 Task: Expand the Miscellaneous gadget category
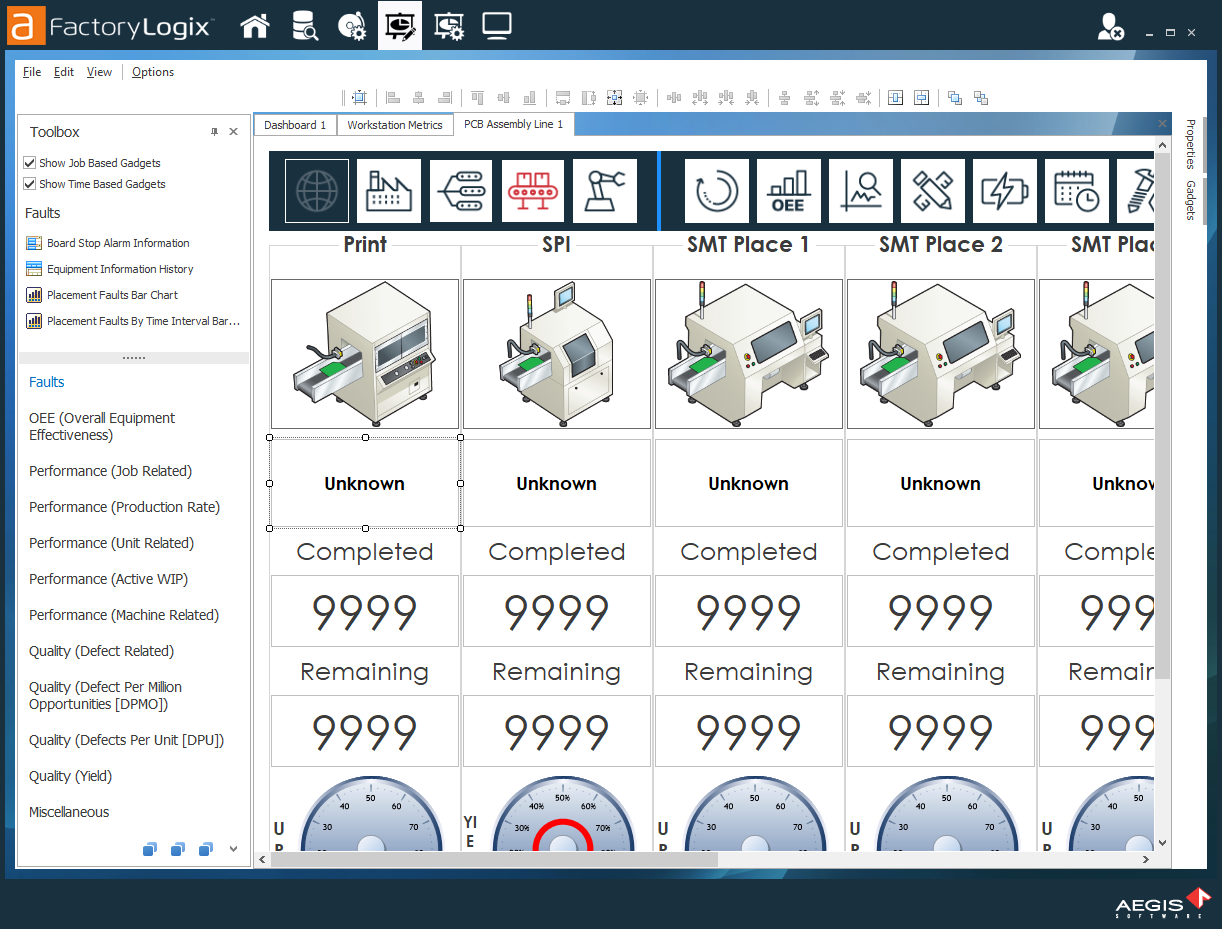click(x=66, y=811)
